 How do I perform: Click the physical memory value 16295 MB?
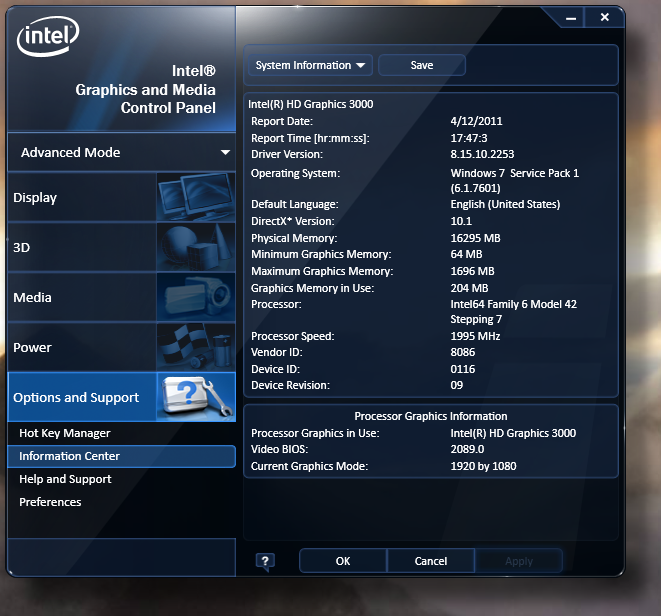pos(475,238)
